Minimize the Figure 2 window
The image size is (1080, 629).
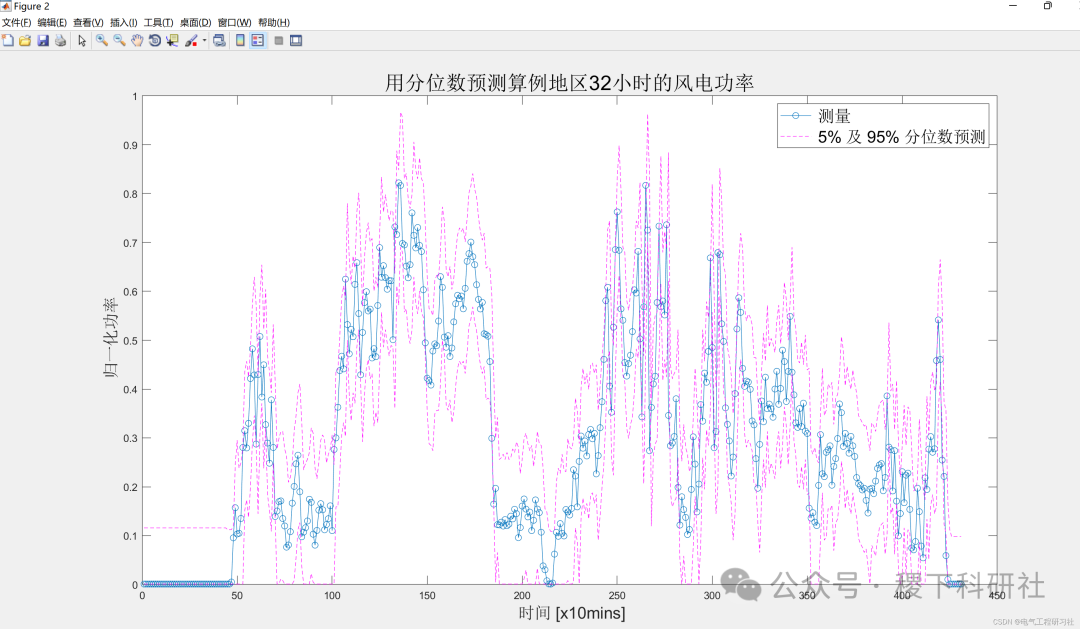click(1013, 6)
